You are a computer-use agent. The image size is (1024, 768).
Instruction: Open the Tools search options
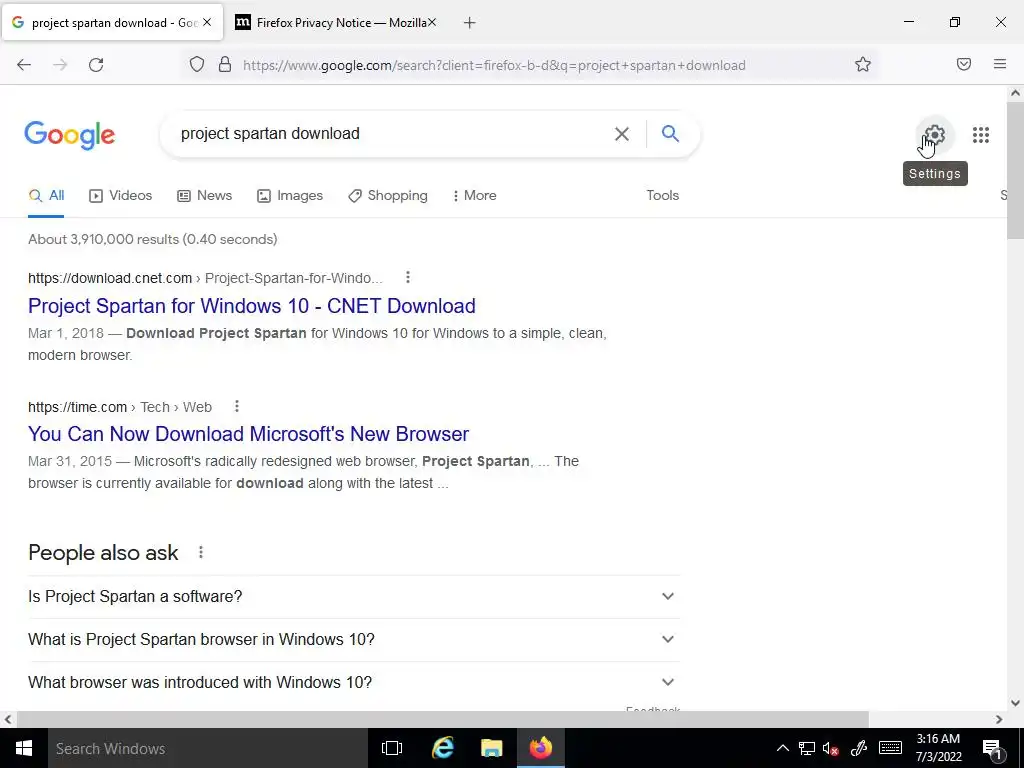point(662,195)
